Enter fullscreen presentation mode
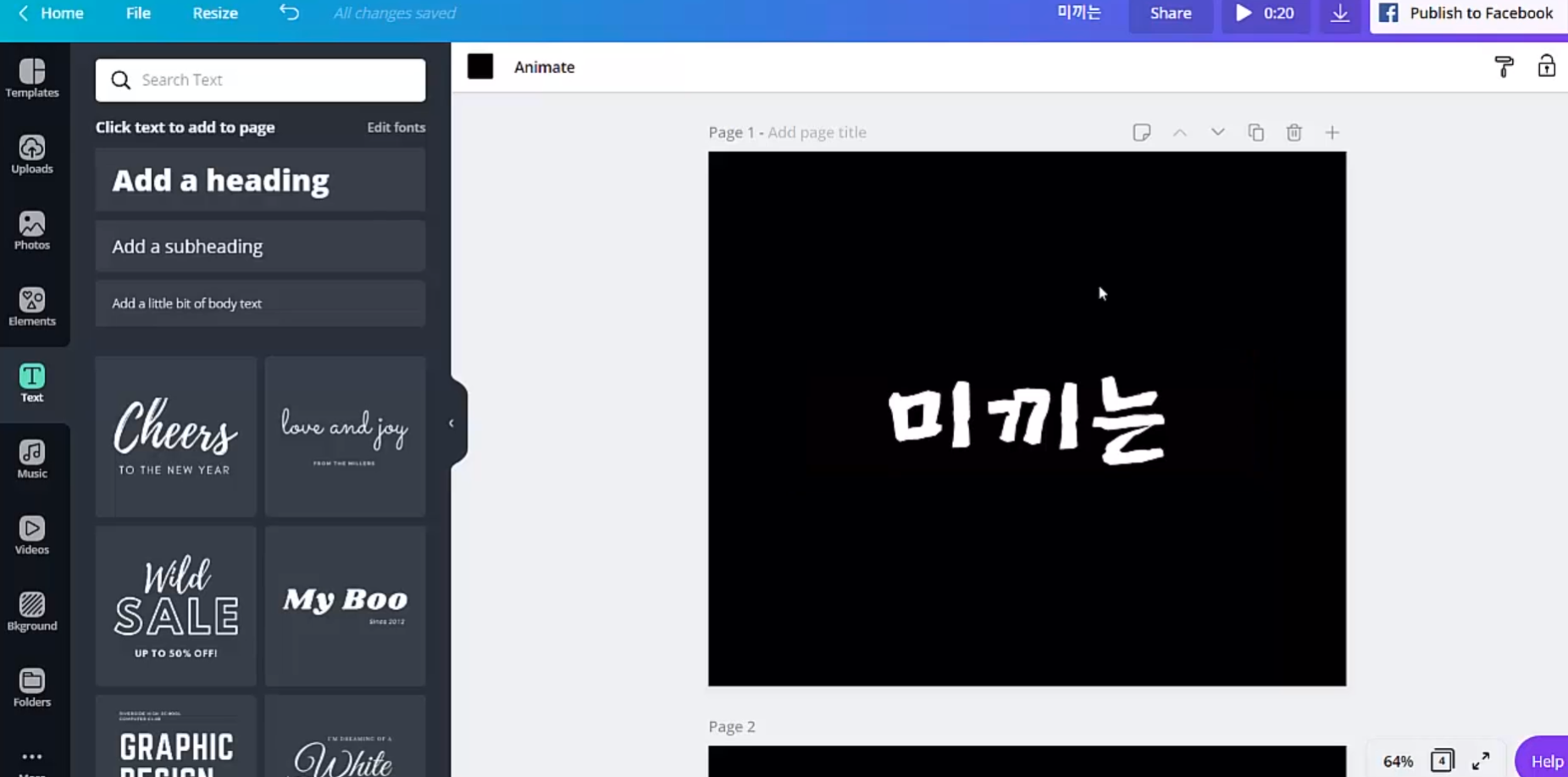This screenshot has height=777, width=1568. (x=1480, y=761)
